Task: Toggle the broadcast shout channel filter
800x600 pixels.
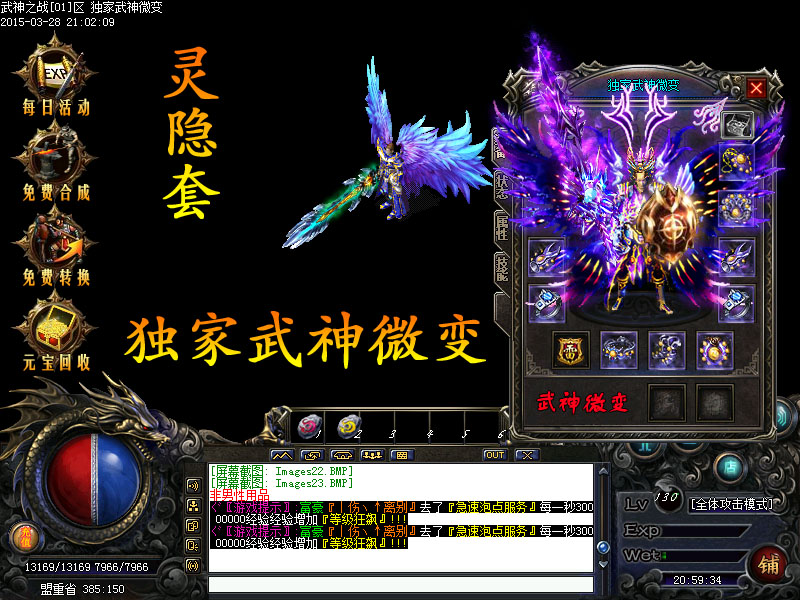Action: point(193,565)
